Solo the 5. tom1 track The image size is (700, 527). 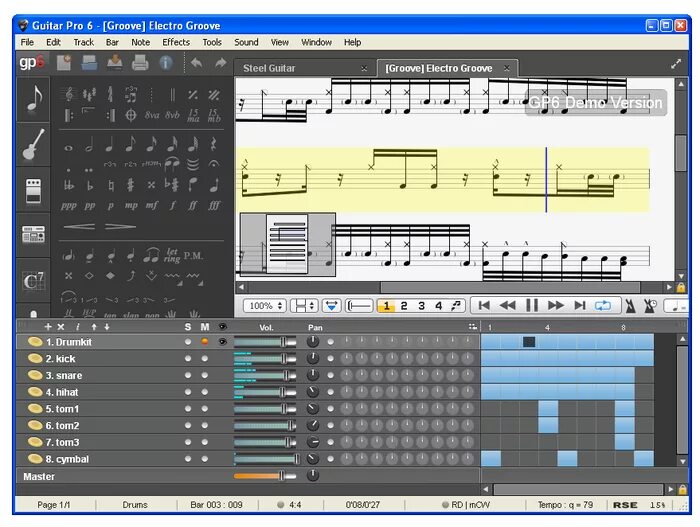188,409
